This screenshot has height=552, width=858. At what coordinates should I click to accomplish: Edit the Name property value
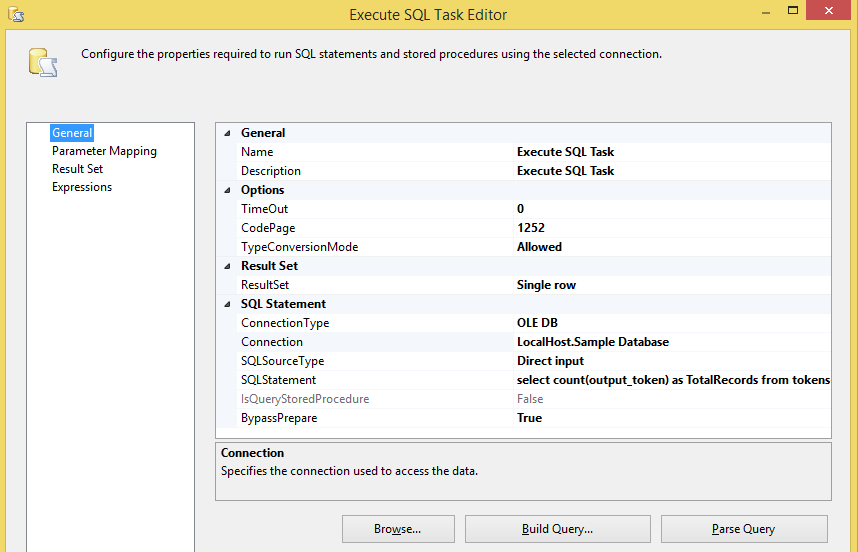click(x=670, y=152)
